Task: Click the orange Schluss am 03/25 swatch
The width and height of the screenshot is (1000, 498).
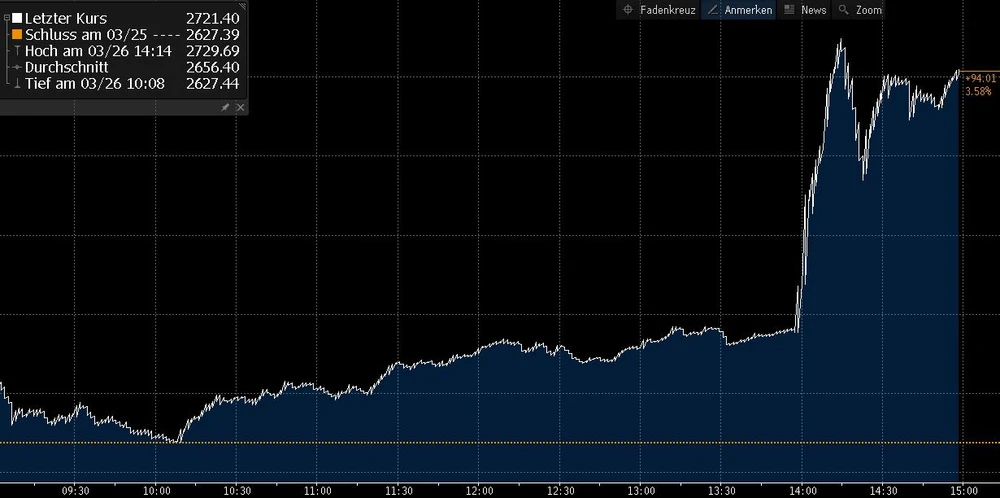Action: (17, 35)
